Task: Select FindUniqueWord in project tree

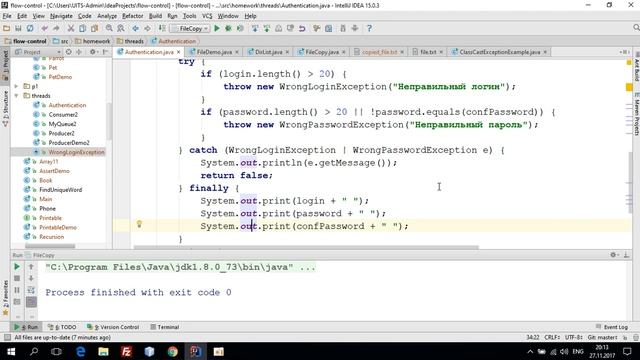Action: [60, 189]
